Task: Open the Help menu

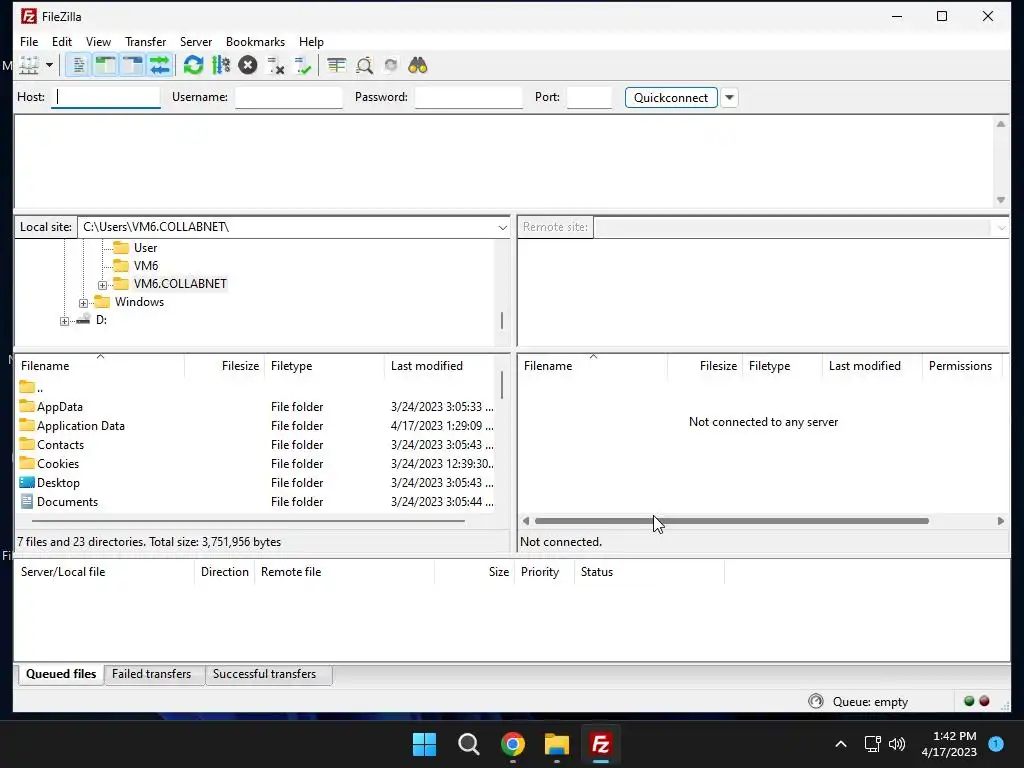Action: click(311, 42)
